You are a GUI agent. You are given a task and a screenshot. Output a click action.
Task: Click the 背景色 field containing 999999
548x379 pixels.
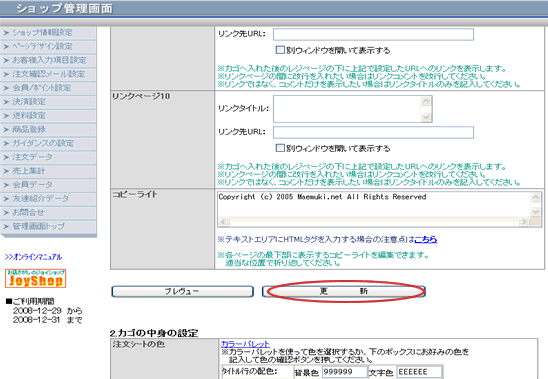click(345, 372)
